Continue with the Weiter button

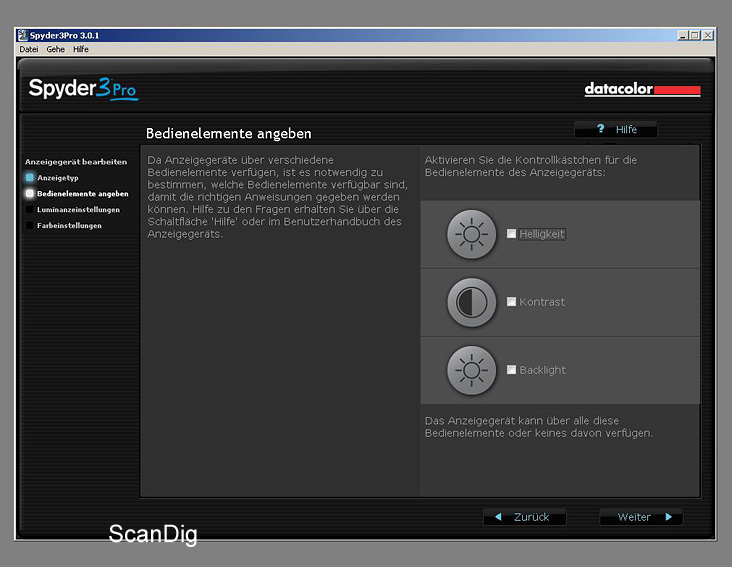[641, 517]
